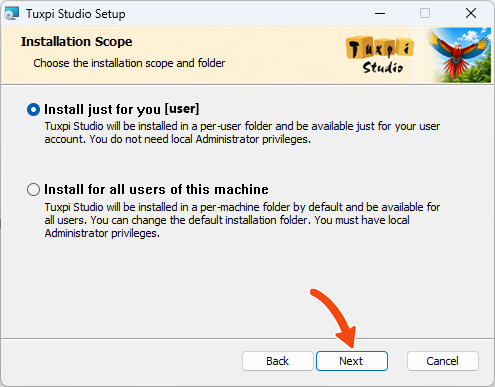Click the setup installer icon in title bar
This screenshot has height=387, width=495.
pyautogui.click(x=12, y=14)
